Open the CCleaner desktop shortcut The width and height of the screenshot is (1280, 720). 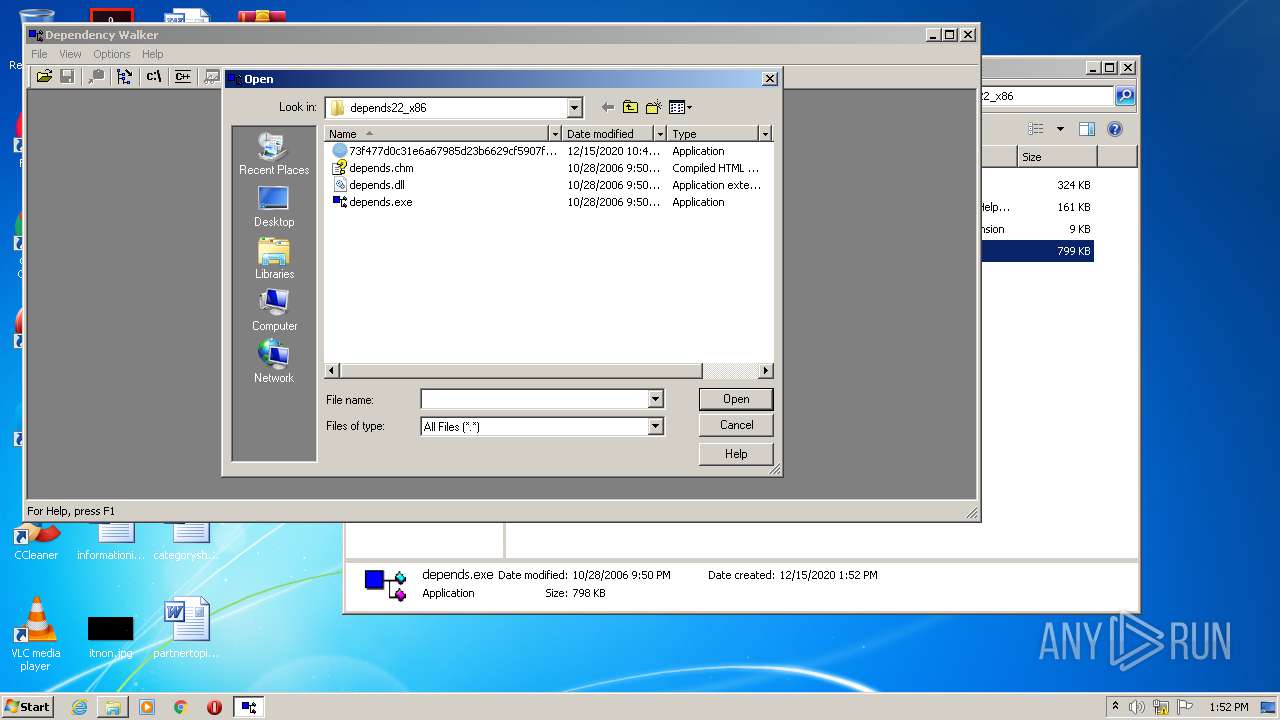coord(36,540)
